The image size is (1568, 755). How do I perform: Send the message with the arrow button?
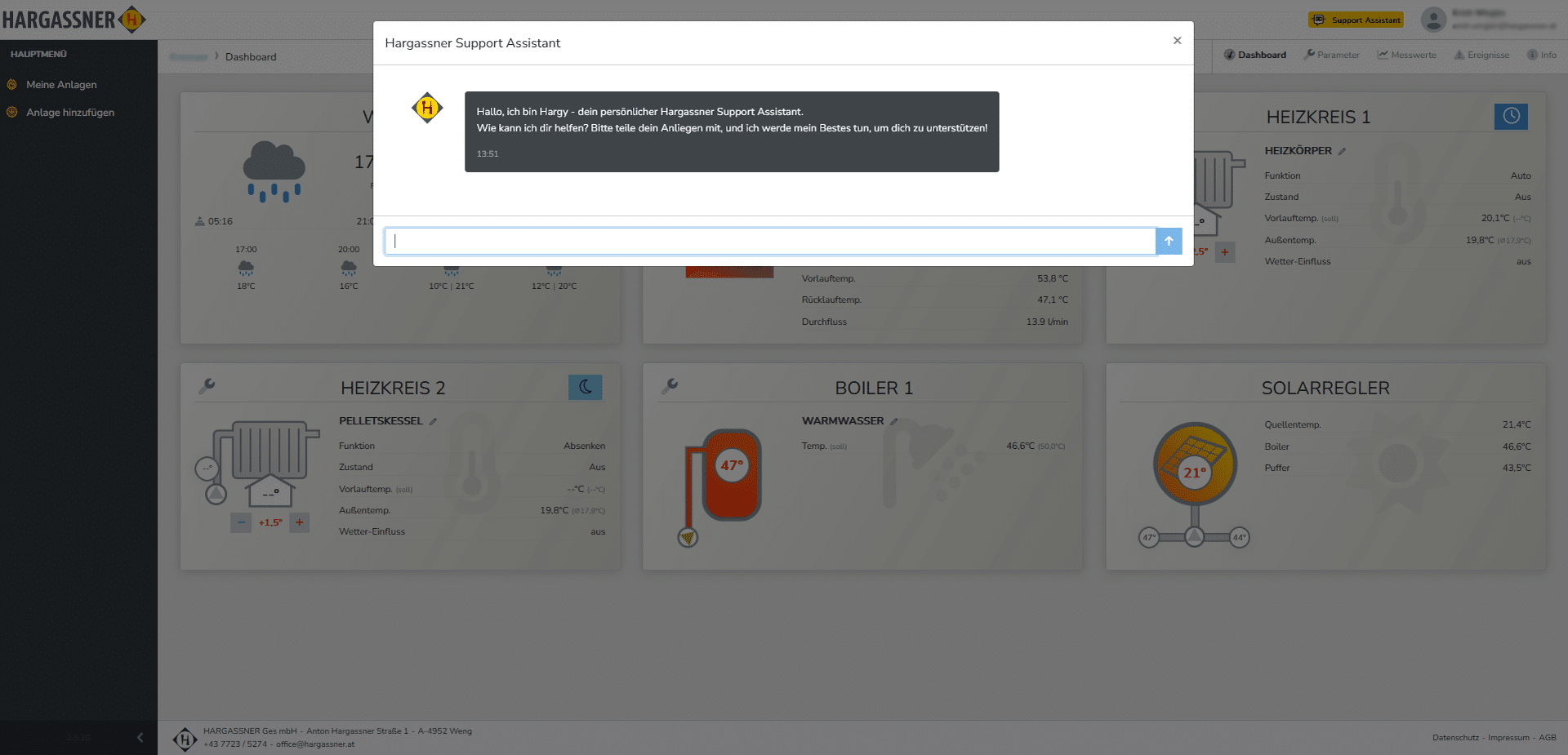[x=1169, y=241]
